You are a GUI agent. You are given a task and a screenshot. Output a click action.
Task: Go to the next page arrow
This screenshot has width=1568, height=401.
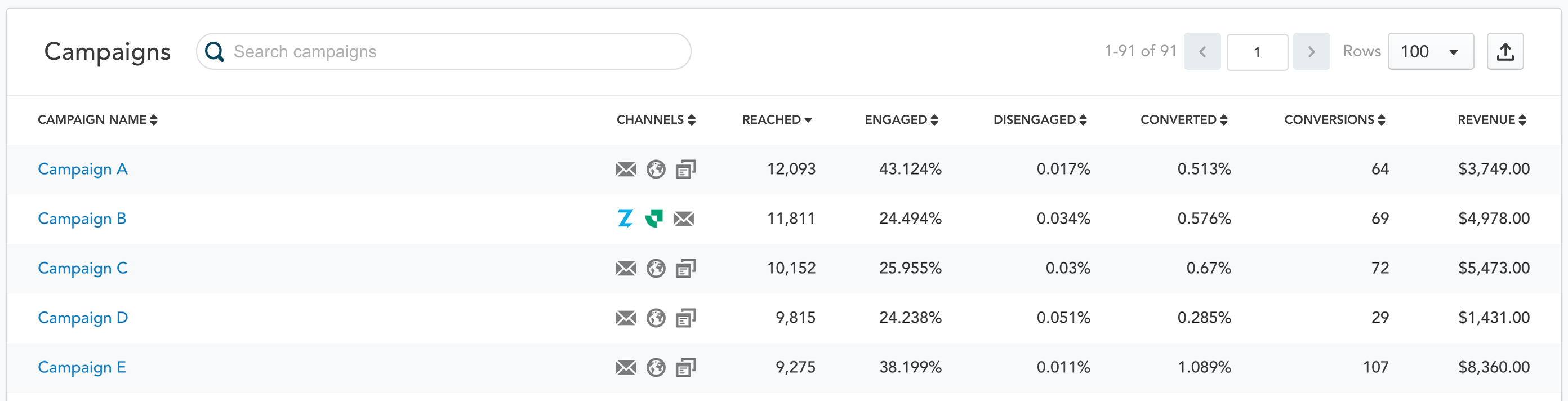[1311, 52]
